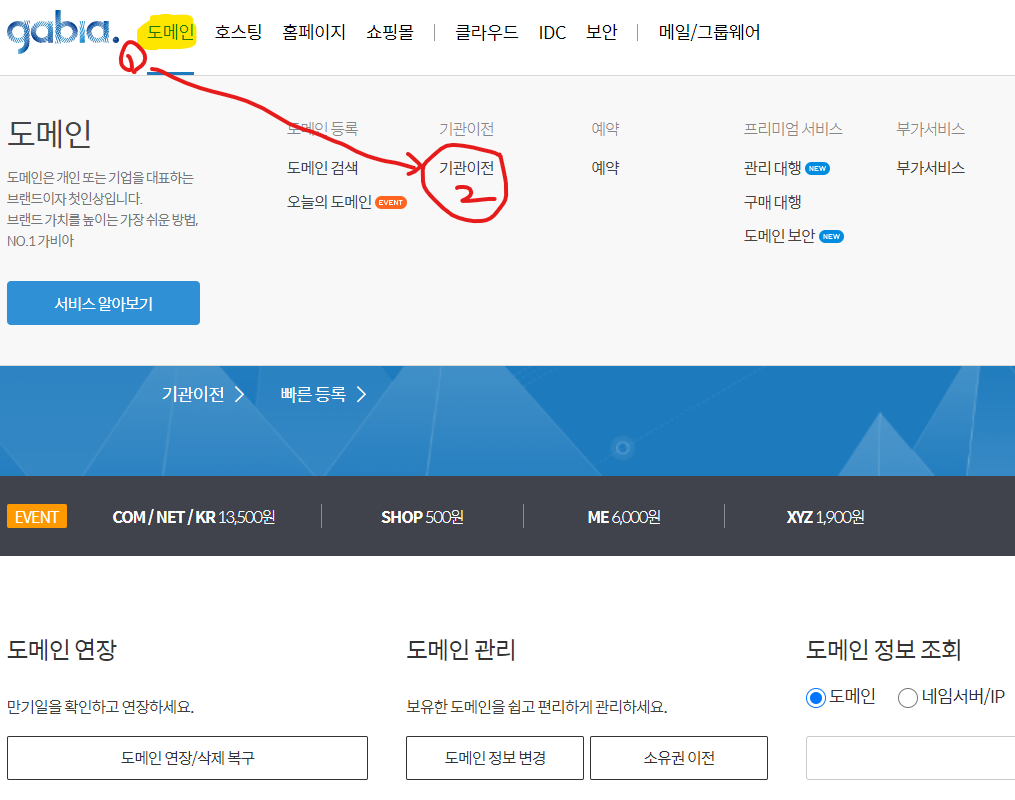This screenshot has height=800, width=1015.
Task: Click 도메인 정보 변경 button
Action: (495, 758)
